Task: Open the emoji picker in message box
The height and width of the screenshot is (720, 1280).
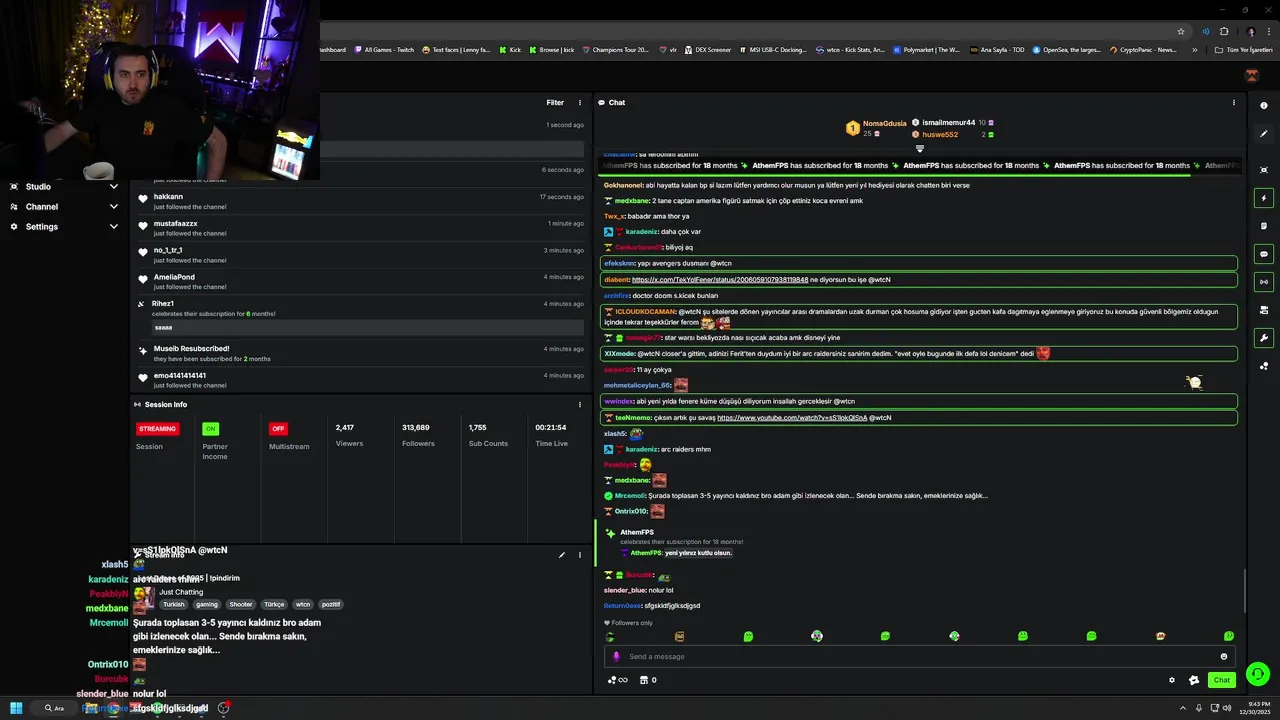Action: 1223,657
